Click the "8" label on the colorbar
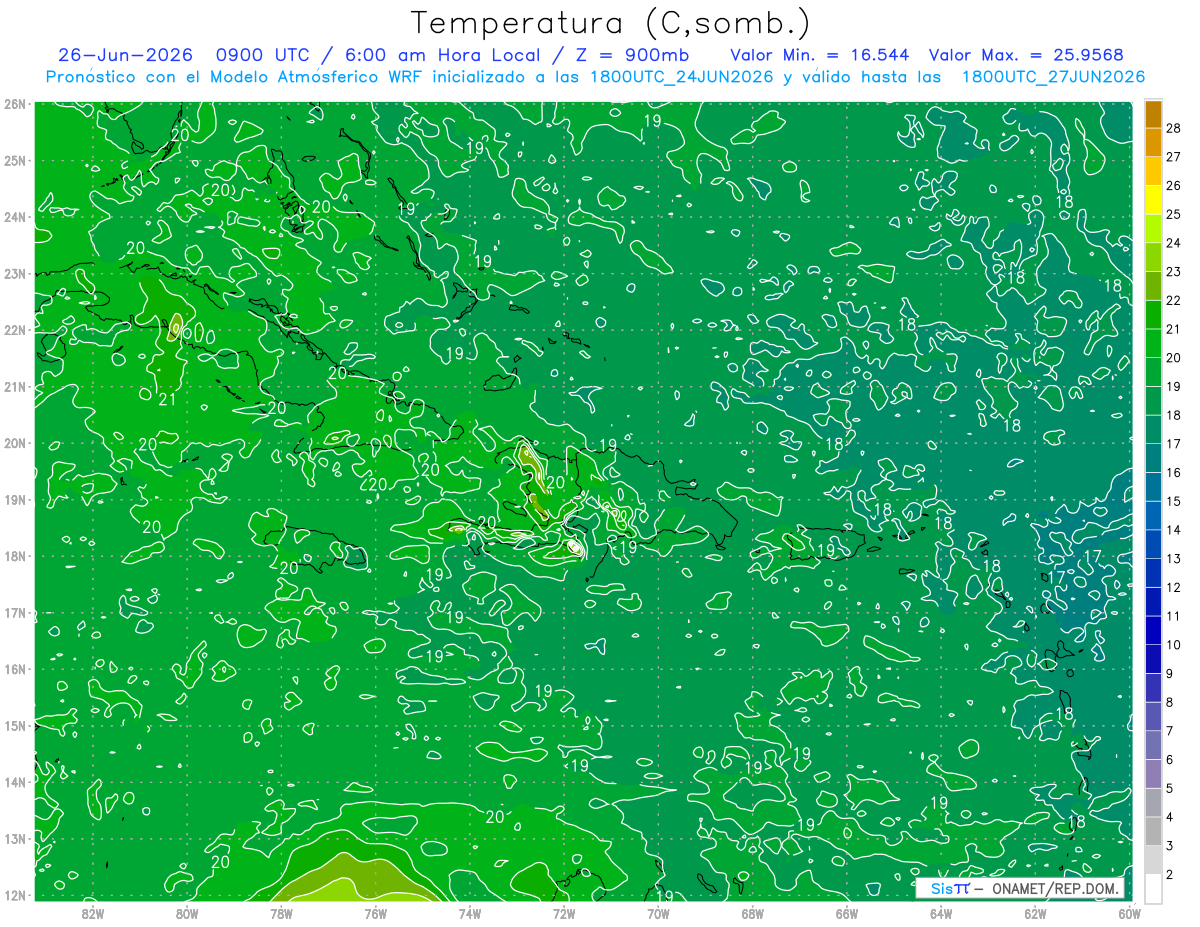The image size is (1200, 927). 1171,702
